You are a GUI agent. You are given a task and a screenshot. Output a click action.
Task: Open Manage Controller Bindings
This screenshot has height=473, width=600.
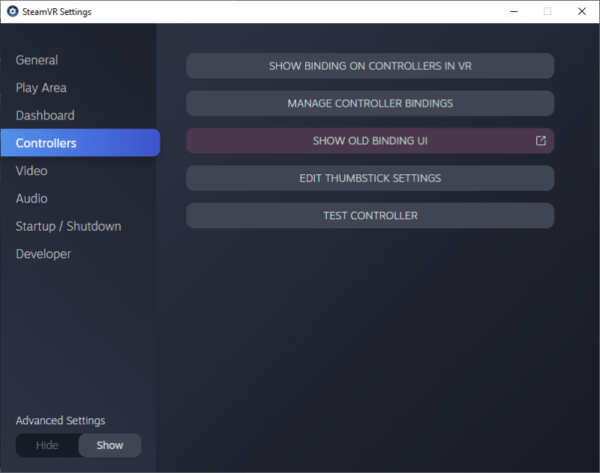point(370,103)
